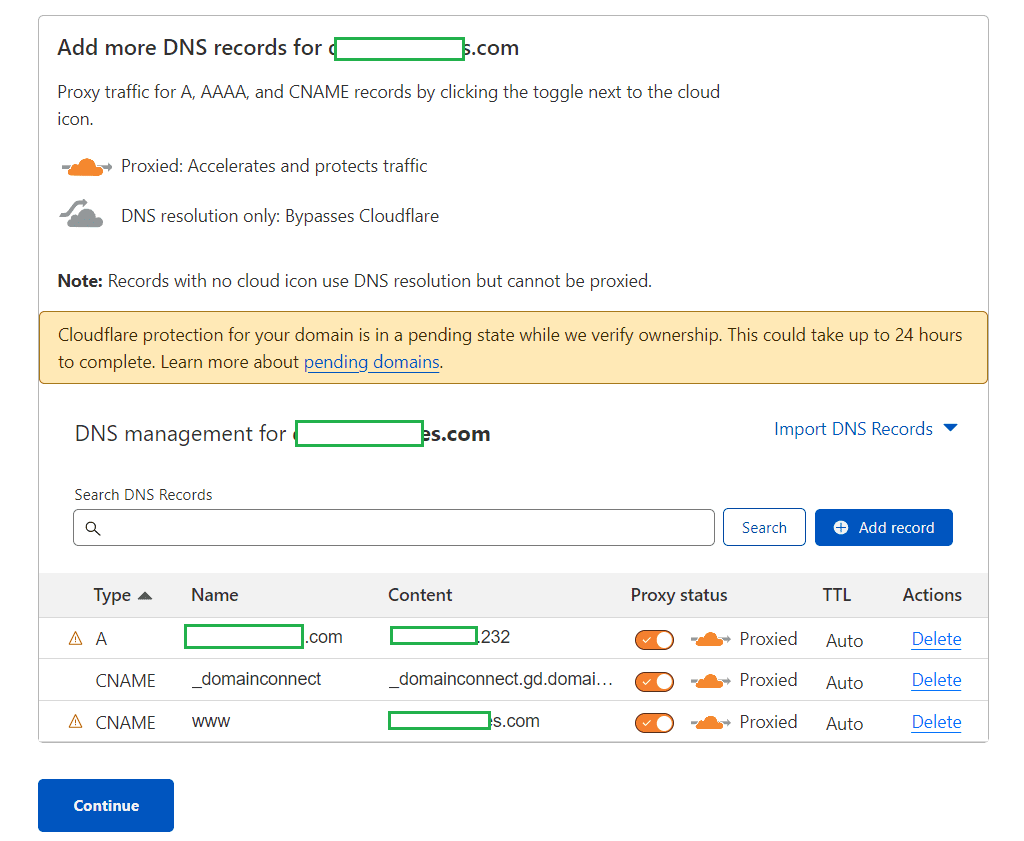The width and height of the screenshot is (1024, 841).
Task: Toggle proxy status for www CNAME
Action: 654,723
